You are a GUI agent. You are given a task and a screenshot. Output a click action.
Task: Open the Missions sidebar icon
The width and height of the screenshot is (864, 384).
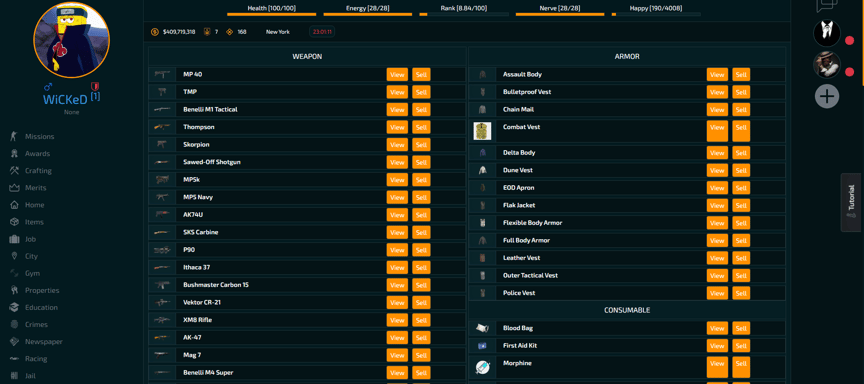point(14,137)
